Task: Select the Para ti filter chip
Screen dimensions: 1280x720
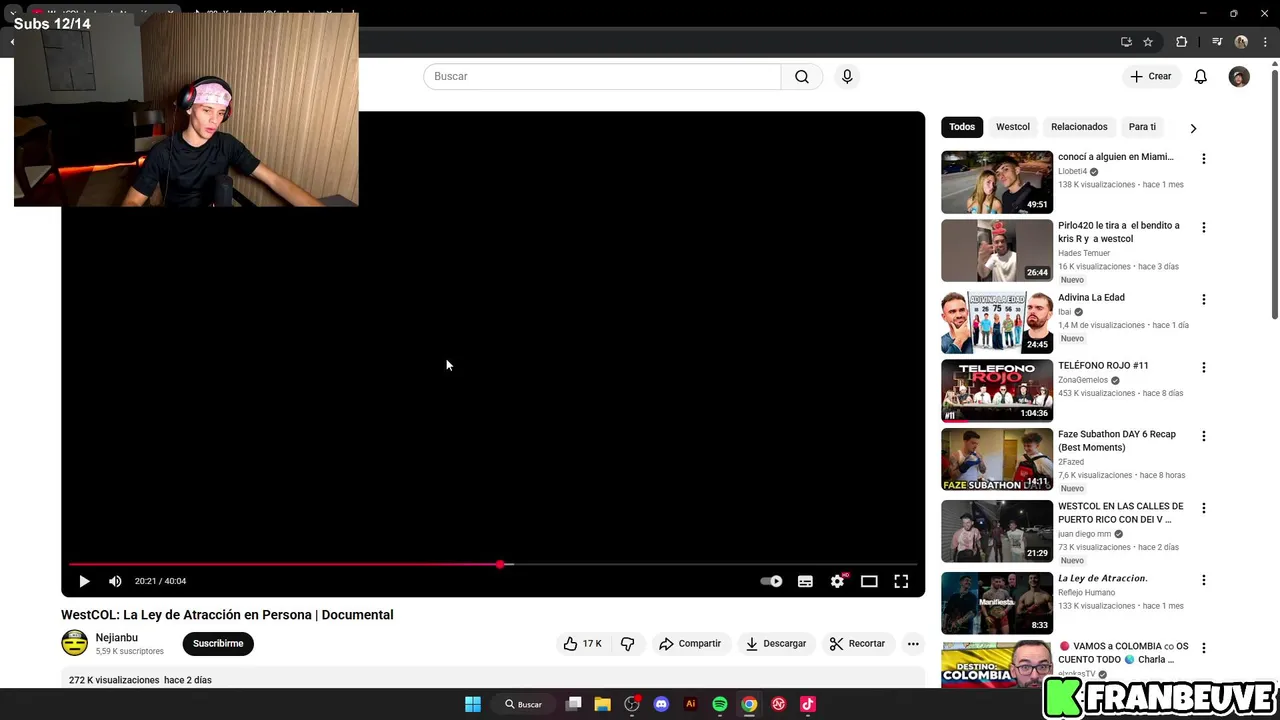Action: (1142, 127)
